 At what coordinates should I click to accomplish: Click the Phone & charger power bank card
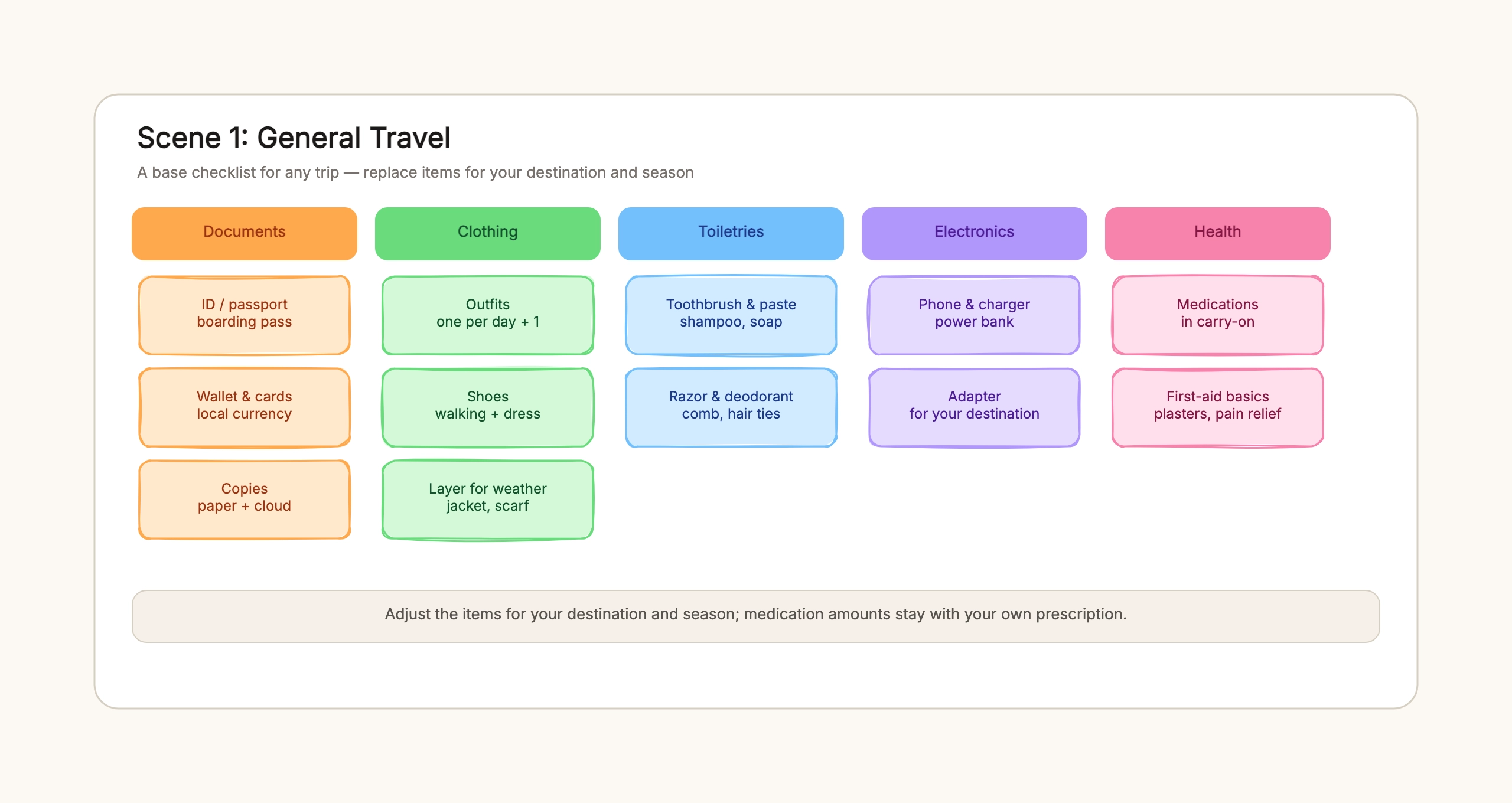click(x=975, y=315)
